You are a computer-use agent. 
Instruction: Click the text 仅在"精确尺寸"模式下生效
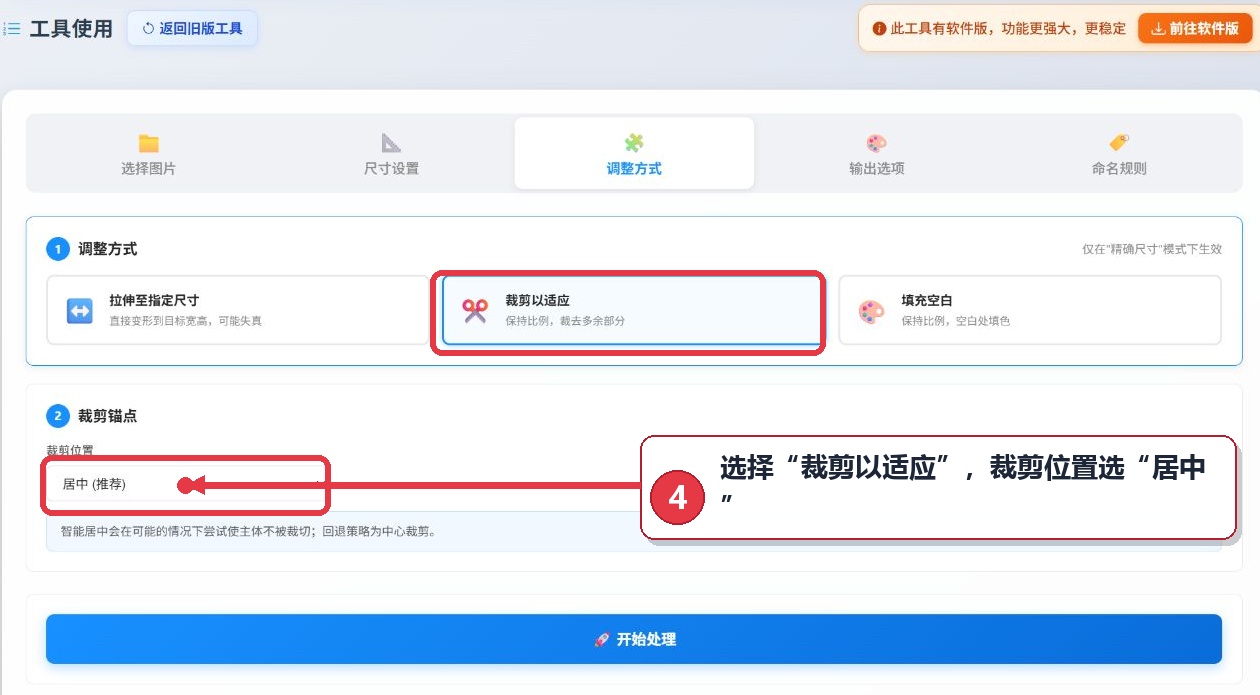point(1152,249)
